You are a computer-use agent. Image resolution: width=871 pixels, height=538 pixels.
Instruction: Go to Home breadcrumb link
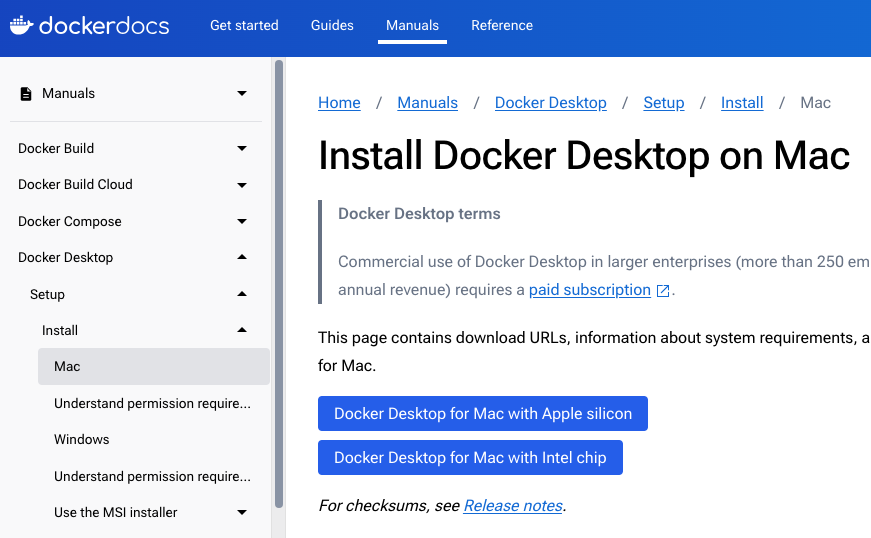point(339,103)
